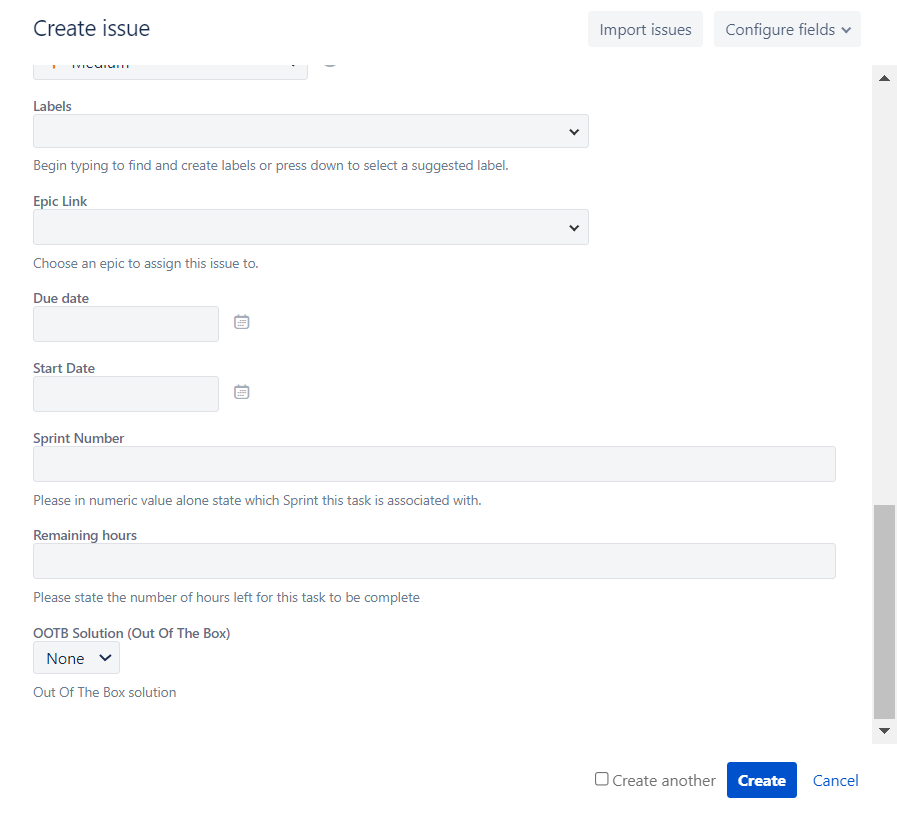
Task: Click the scroll down arrow
Action: [x=884, y=731]
